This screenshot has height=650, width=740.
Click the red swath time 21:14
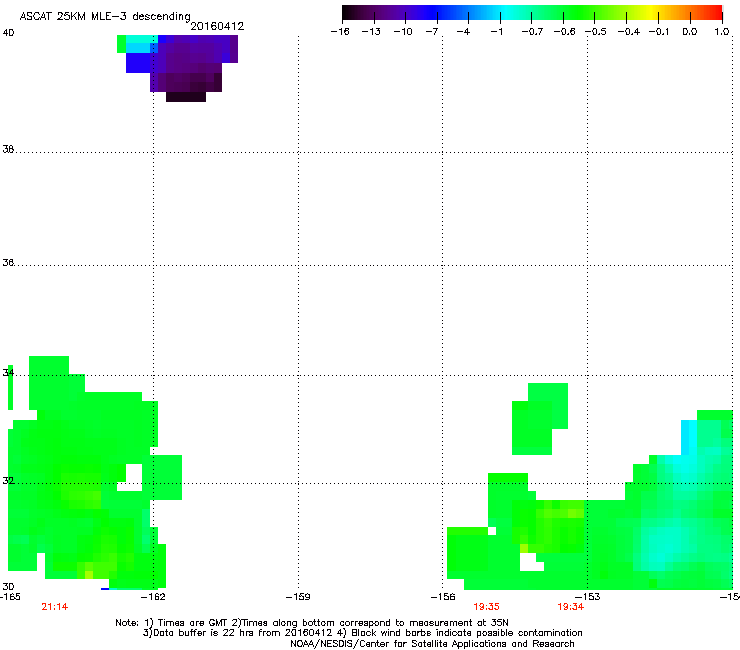55,607
